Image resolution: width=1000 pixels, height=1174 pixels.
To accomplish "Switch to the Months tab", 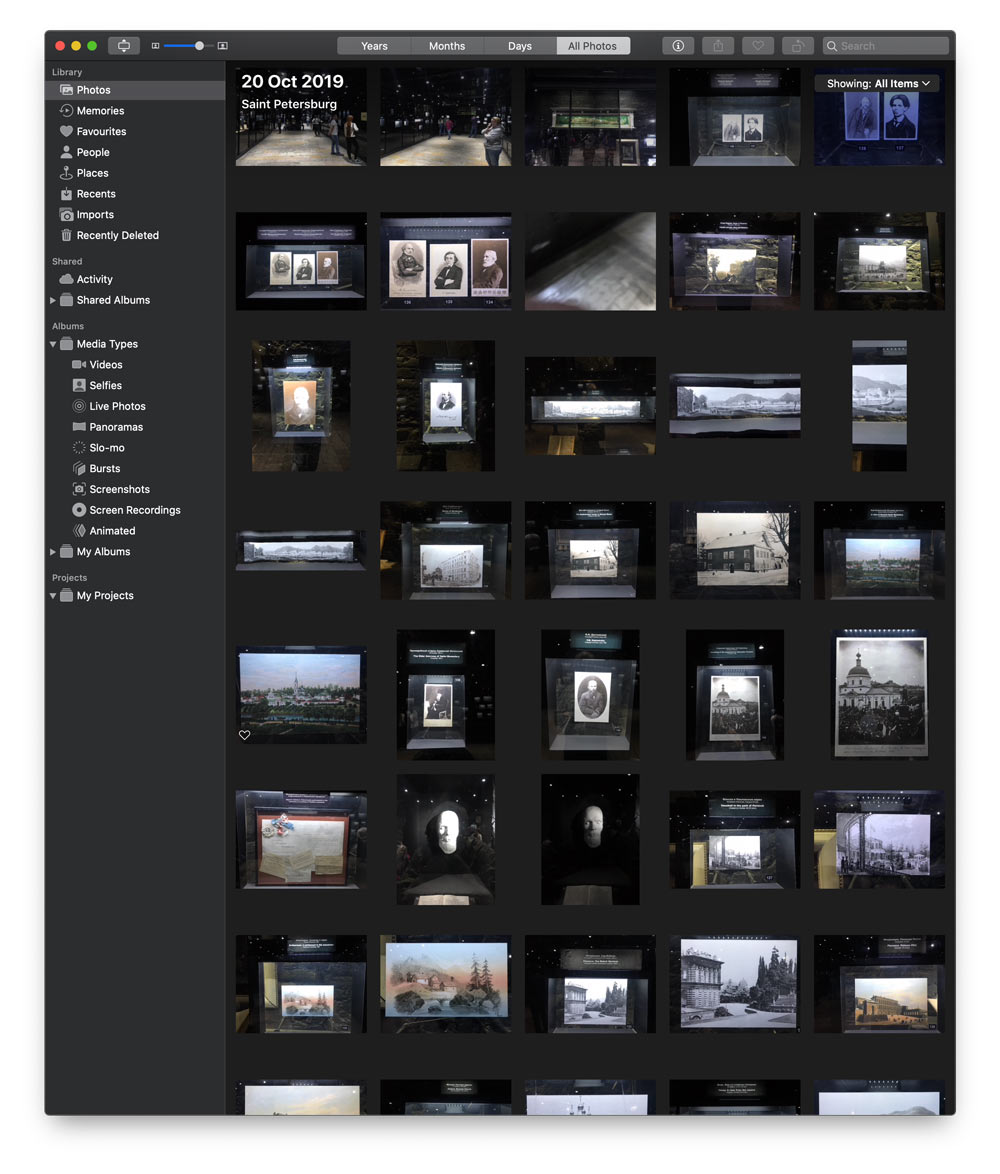I will (447, 46).
